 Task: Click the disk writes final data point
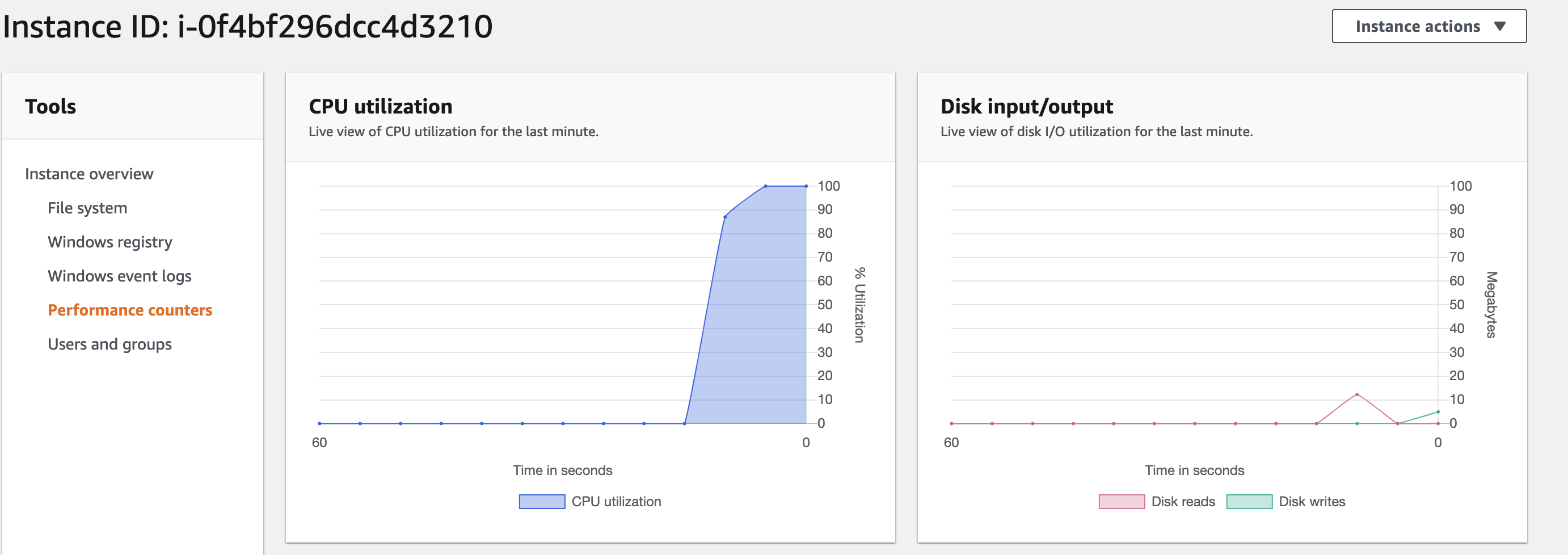[x=1438, y=412]
